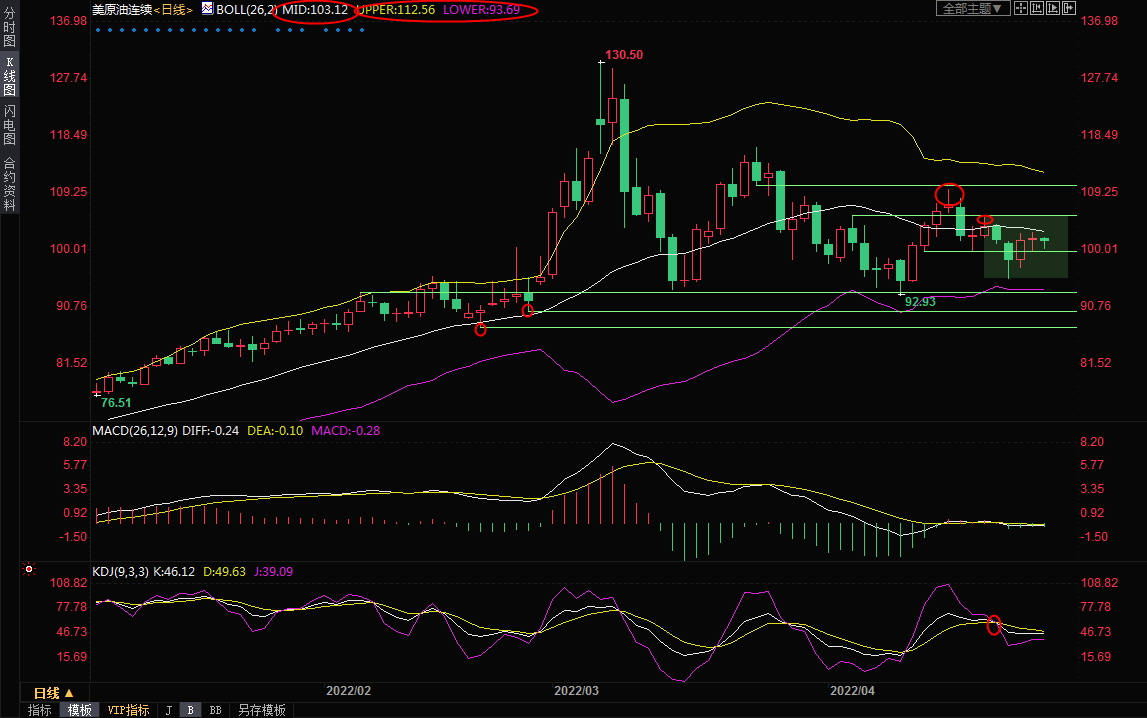Click the 另存模板 button

[261, 710]
